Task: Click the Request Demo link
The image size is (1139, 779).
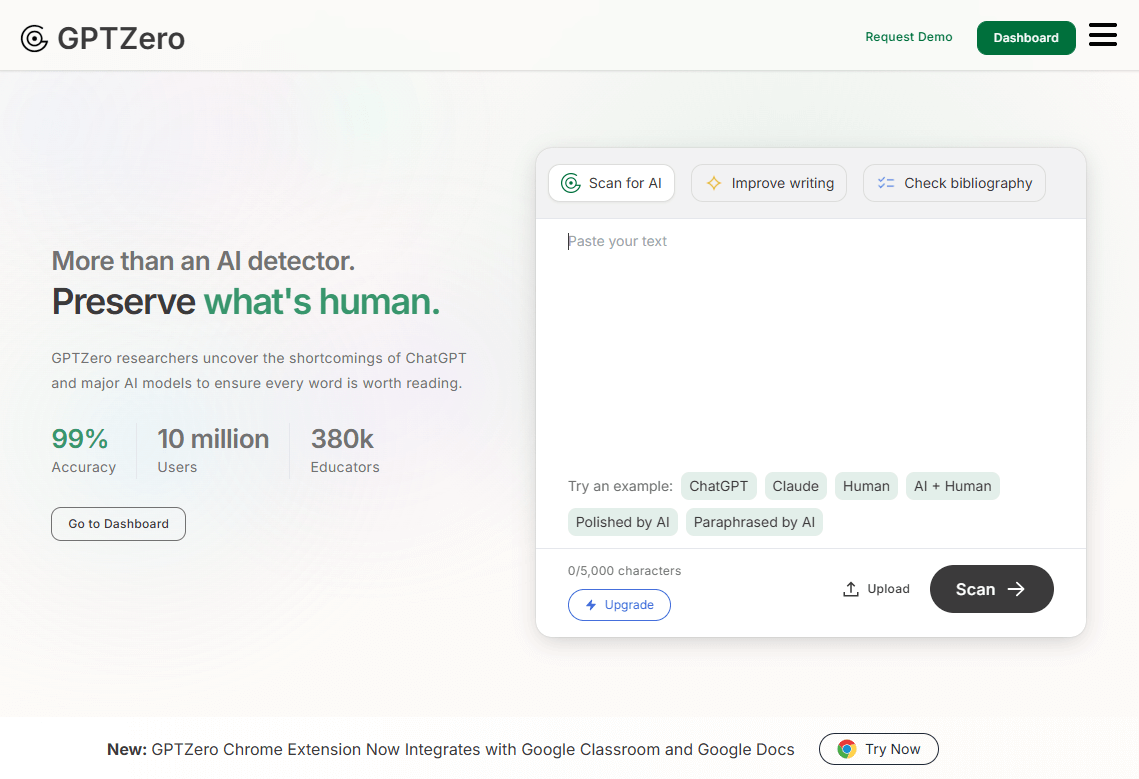Action: click(x=909, y=37)
